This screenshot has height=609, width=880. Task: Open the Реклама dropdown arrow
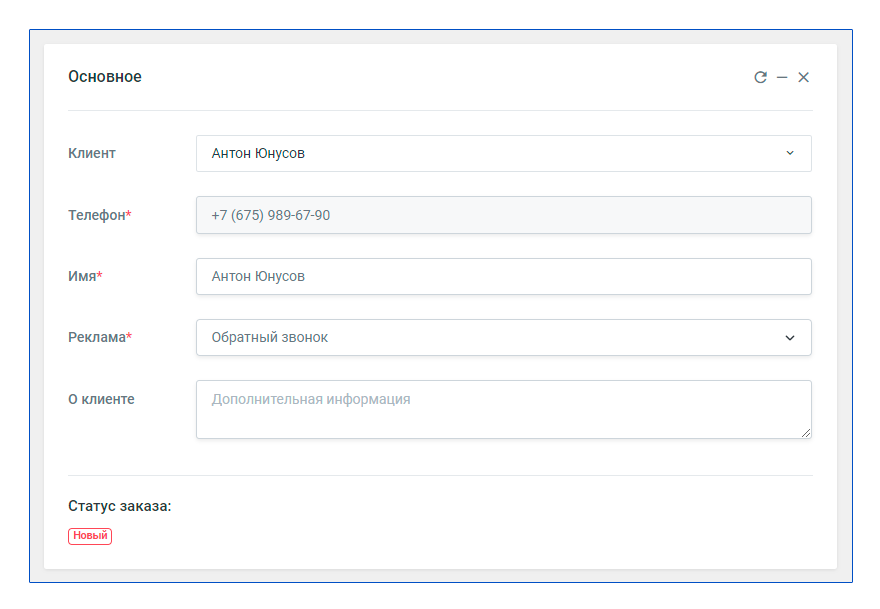click(789, 338)
